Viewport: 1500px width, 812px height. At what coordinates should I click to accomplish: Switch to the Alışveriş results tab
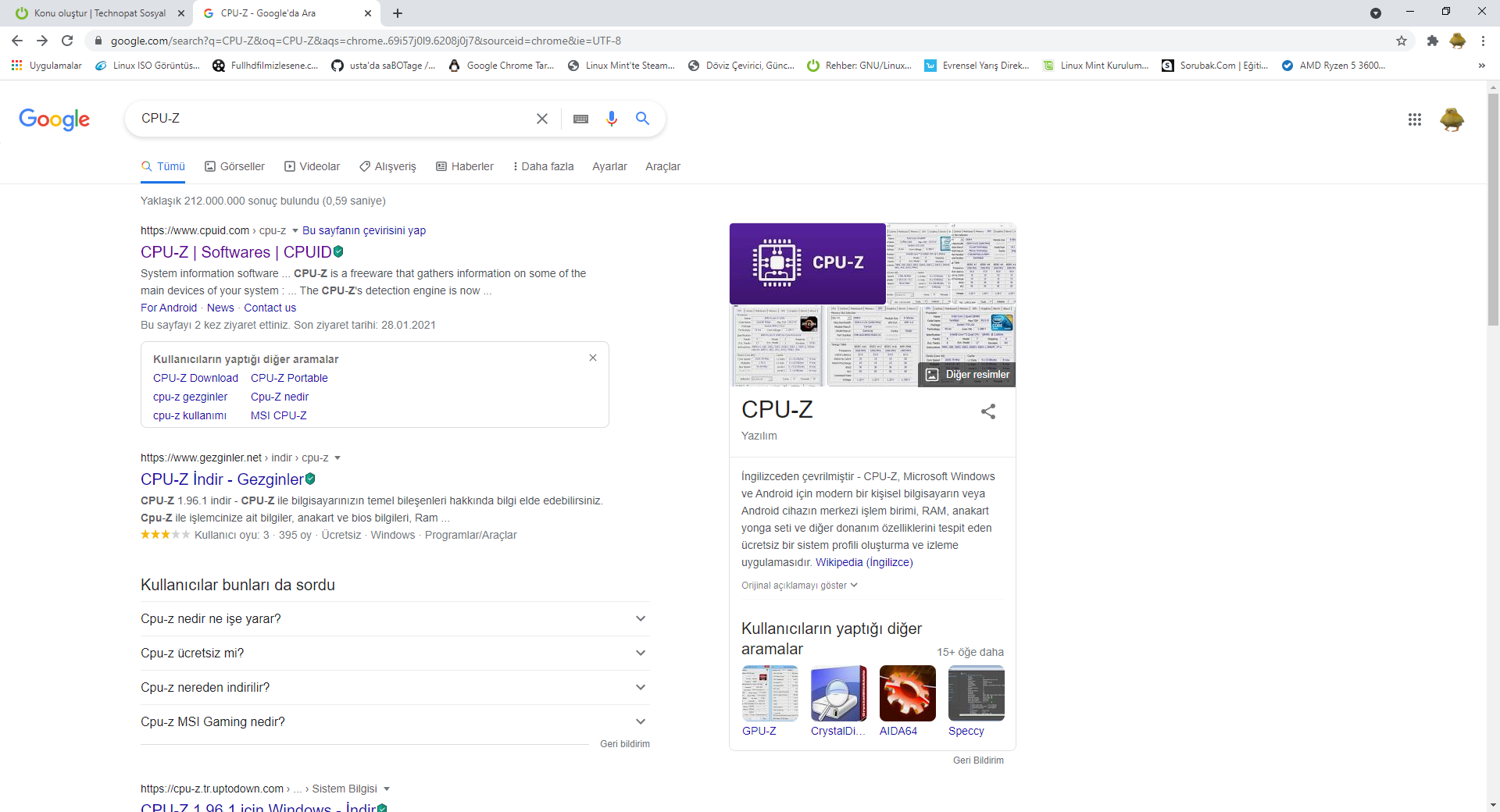387,166
